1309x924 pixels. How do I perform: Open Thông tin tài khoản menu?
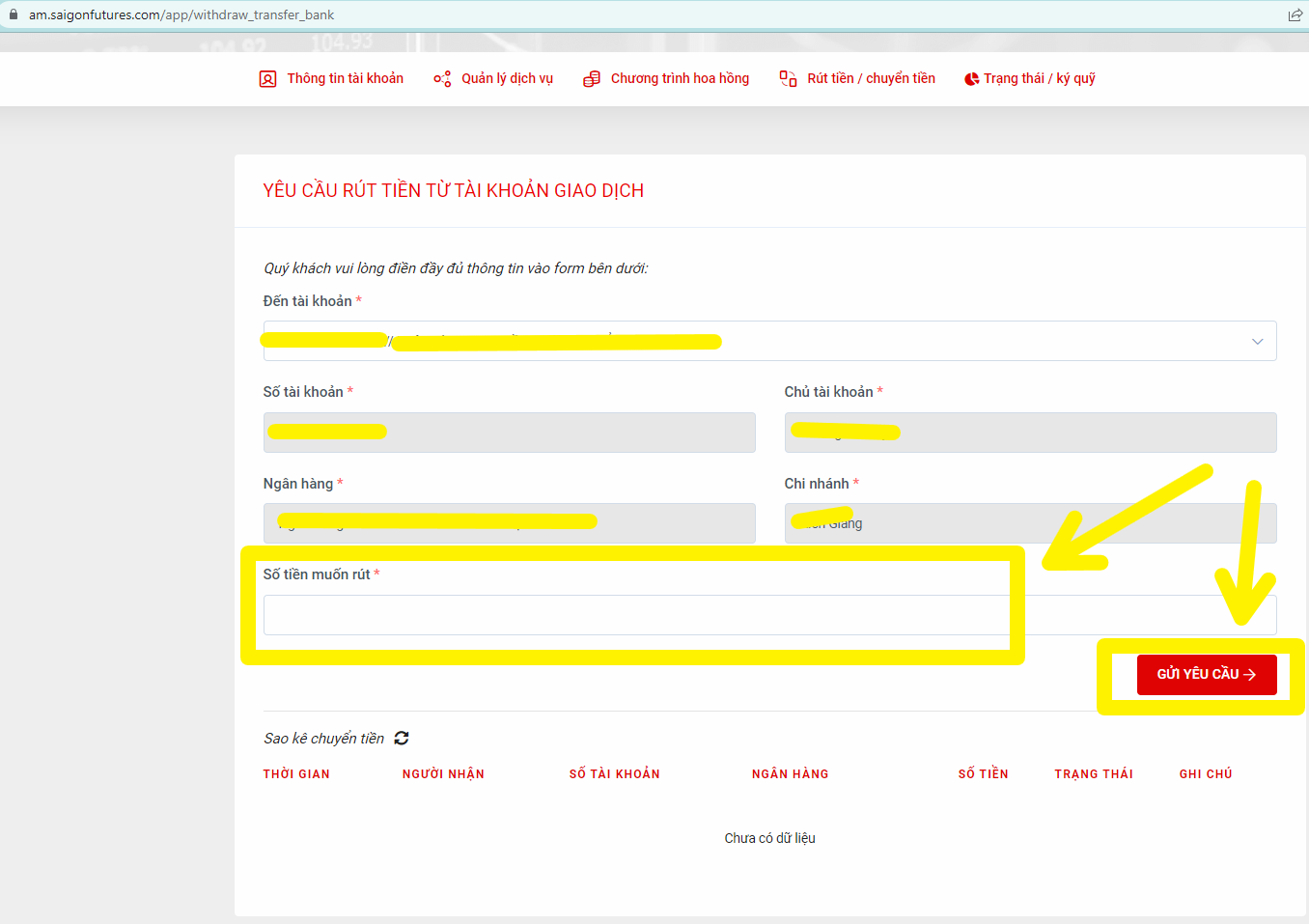coord(346,78)
